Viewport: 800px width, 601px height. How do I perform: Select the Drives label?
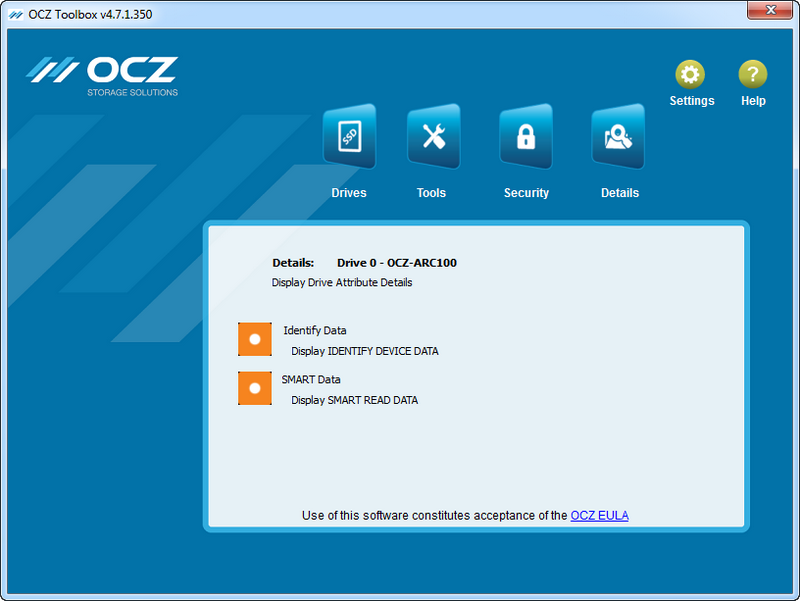pos(349,193)
